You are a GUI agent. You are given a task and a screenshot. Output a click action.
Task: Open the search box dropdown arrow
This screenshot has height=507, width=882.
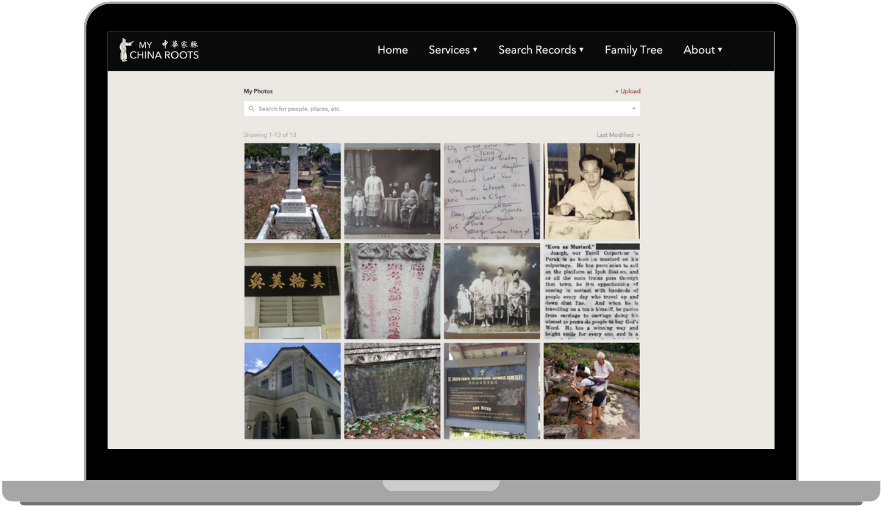click(633, 109)
